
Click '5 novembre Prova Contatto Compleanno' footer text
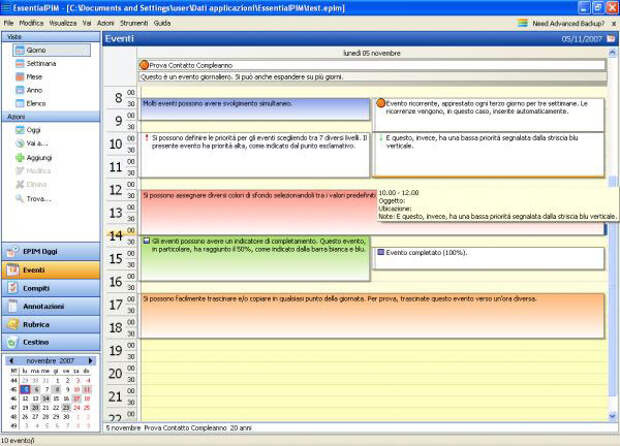click(178, 428)
